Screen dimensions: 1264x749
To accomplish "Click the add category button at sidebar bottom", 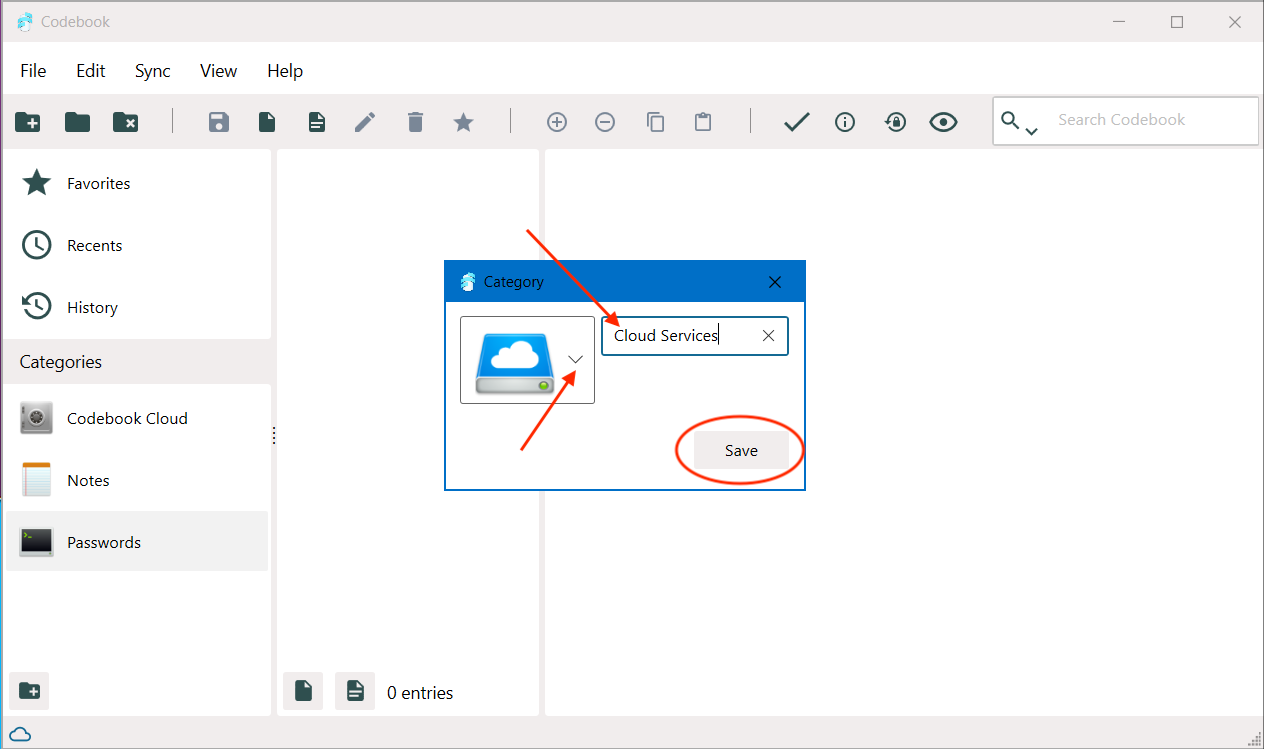I will pyautogui.click(x=29, y=691).
